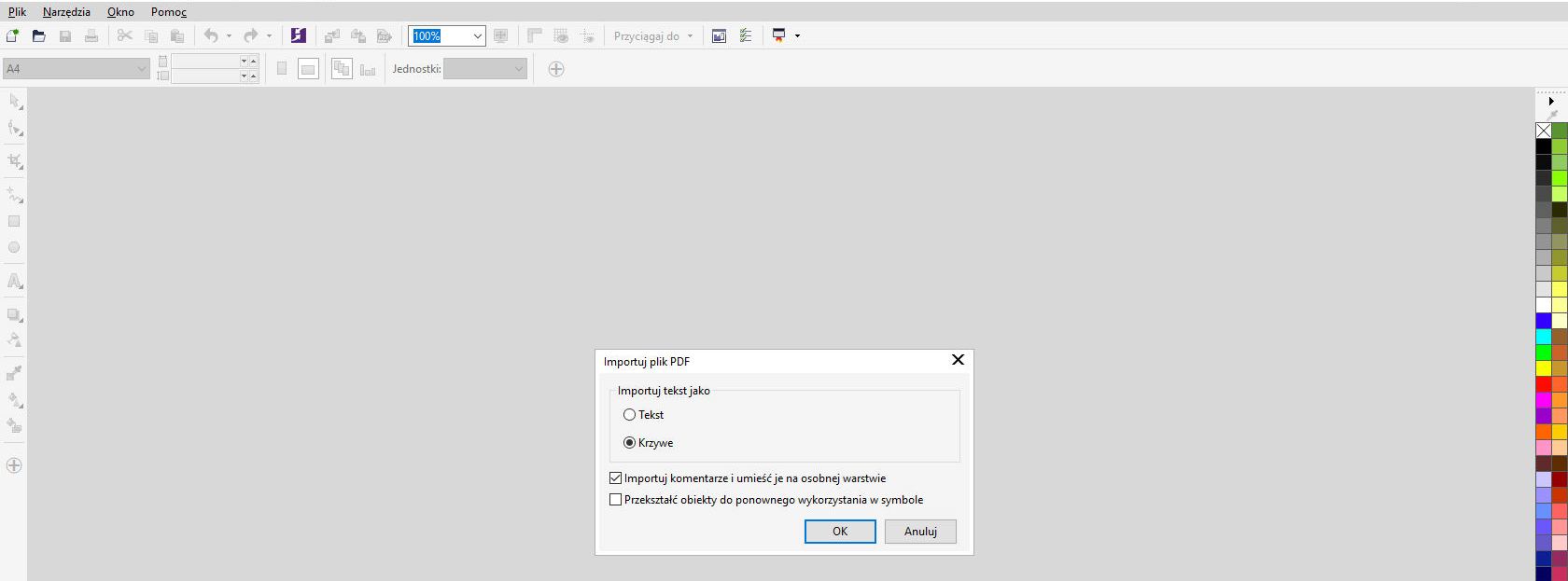Viewport: 1568px width, 581px height.
Task: Pick the red swatch in palette
Action: [1544, 384]
